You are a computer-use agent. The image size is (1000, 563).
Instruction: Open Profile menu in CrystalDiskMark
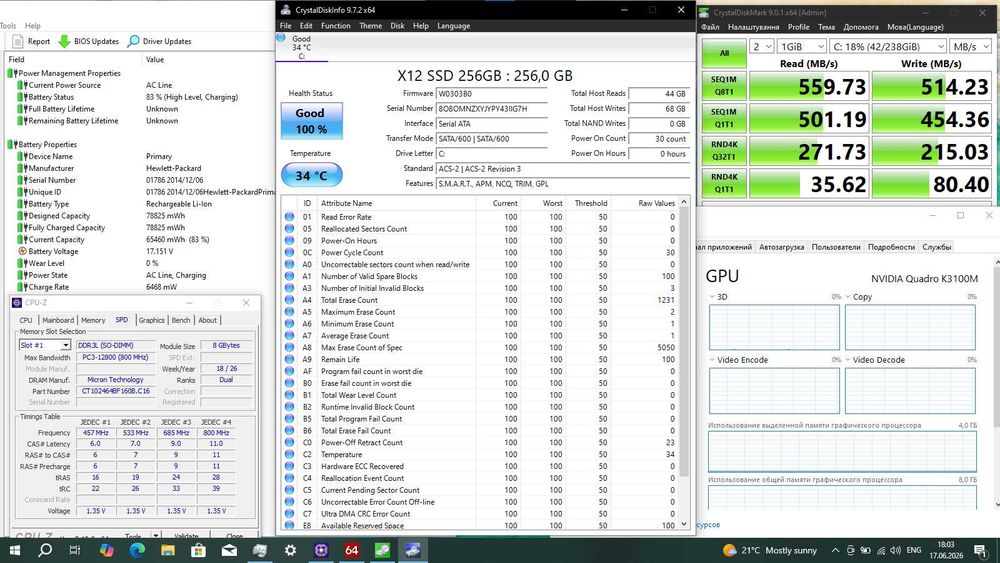[x=798, y=27]
